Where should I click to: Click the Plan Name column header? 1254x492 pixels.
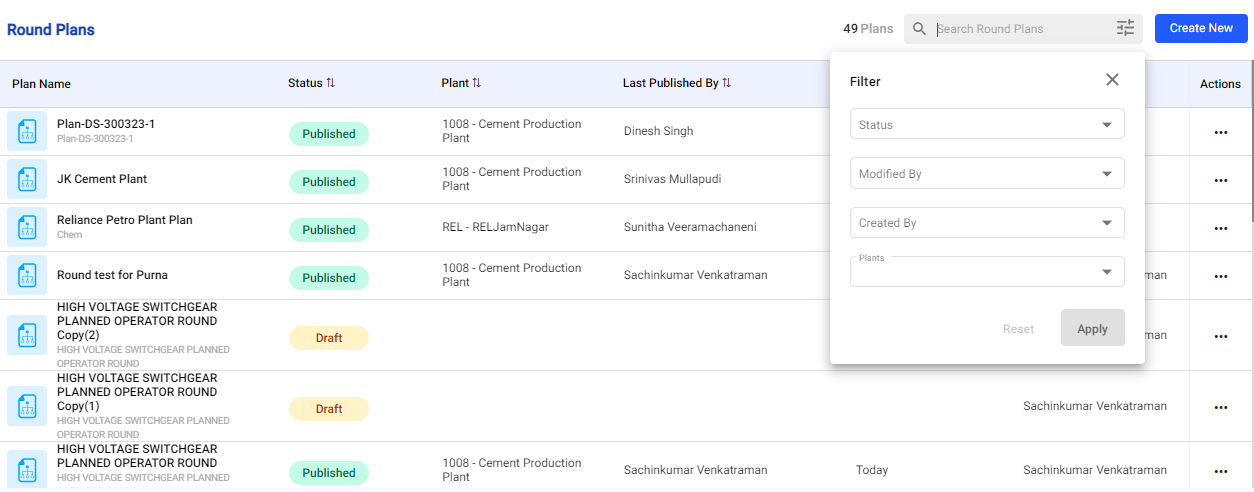click(x=41, y=84)
